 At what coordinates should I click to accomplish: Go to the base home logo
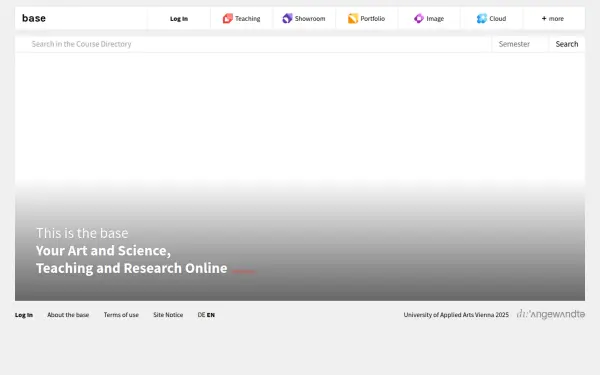34,18
